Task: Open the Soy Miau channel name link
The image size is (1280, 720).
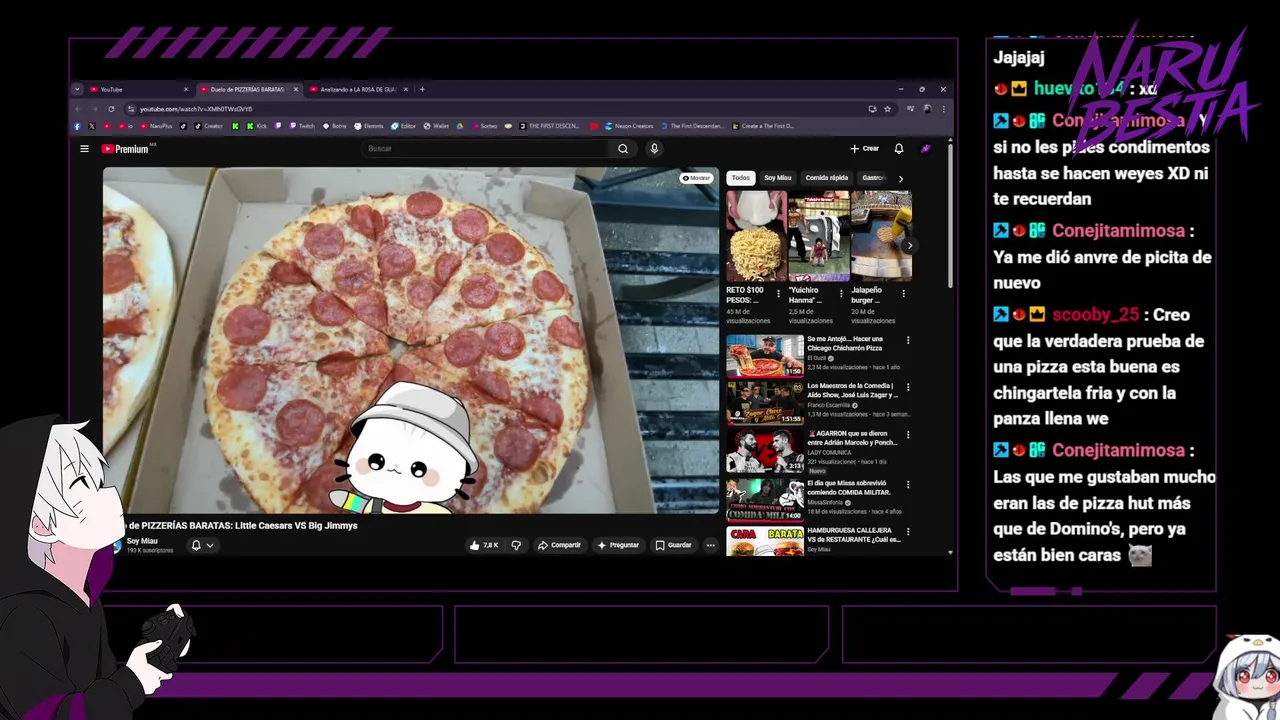Action: pyautogui.click(x=142, y=541)
